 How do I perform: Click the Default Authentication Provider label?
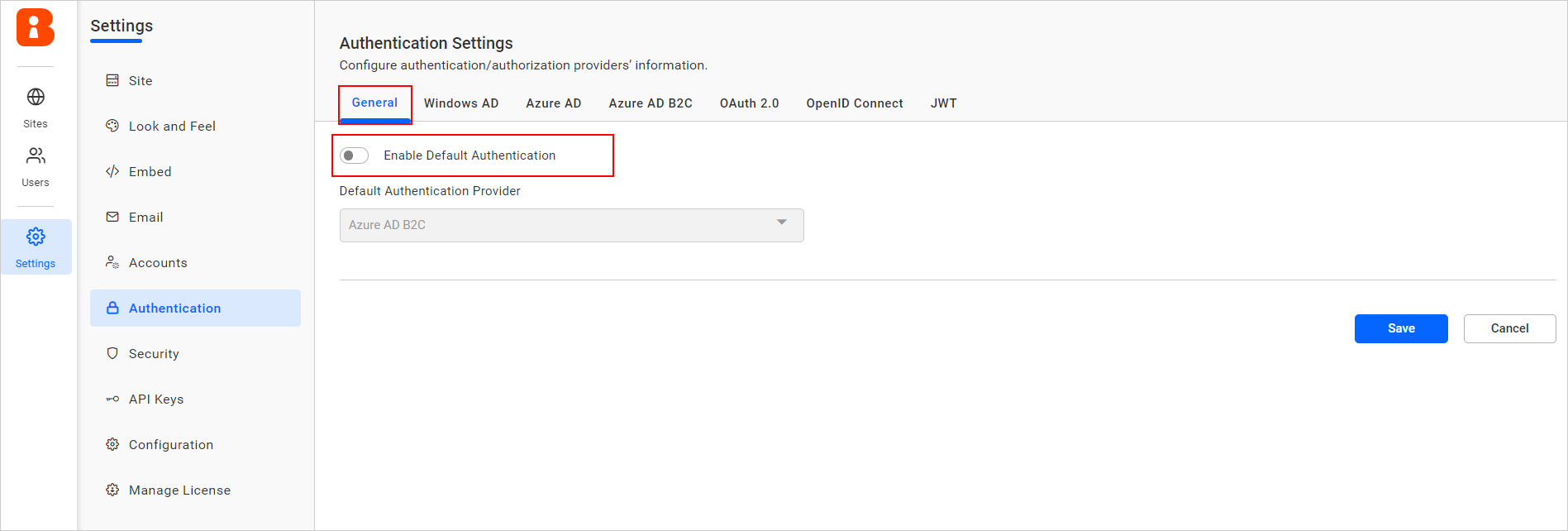tap(430, 191)
